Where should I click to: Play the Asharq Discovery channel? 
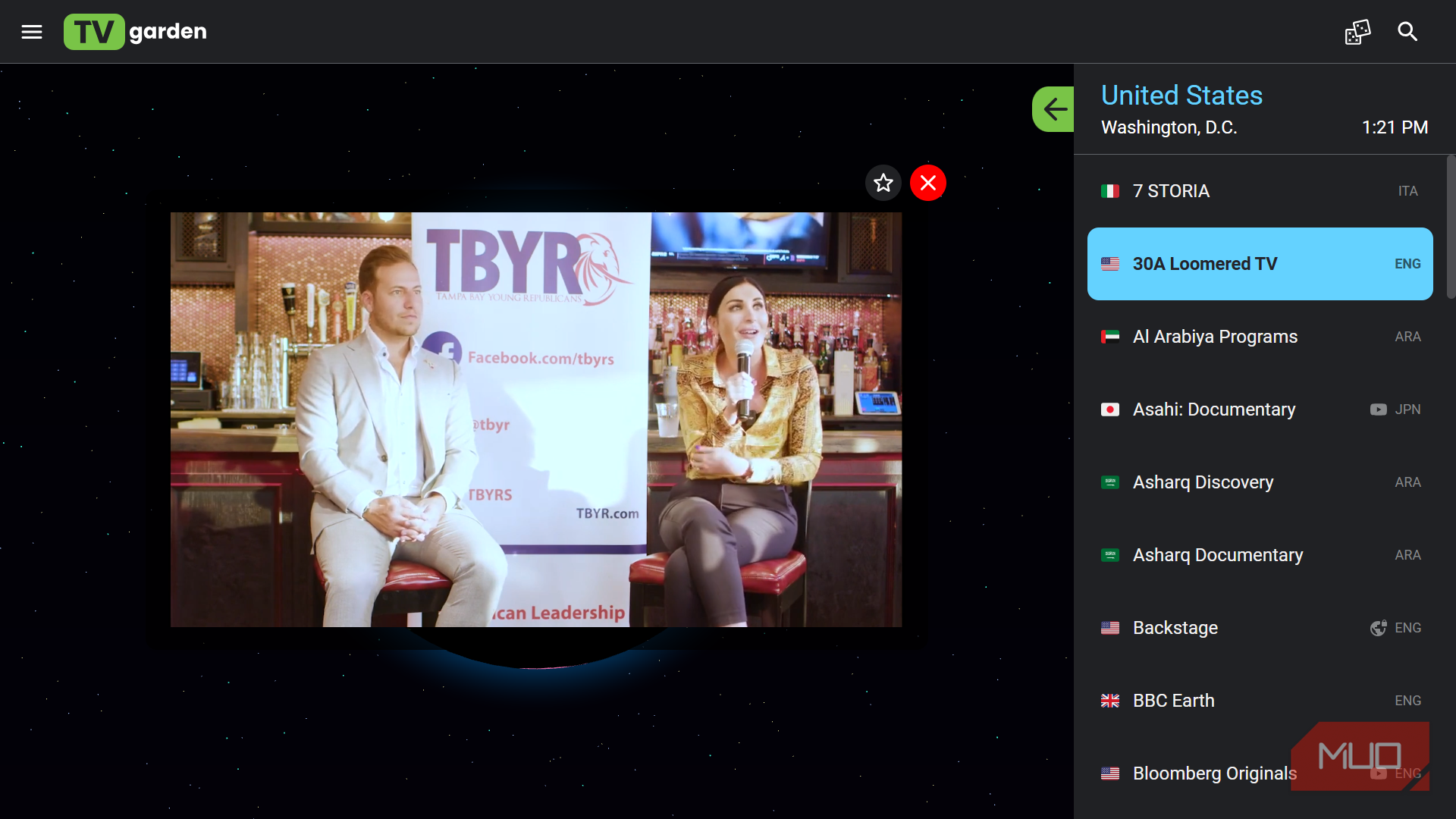pos(1260,482)
